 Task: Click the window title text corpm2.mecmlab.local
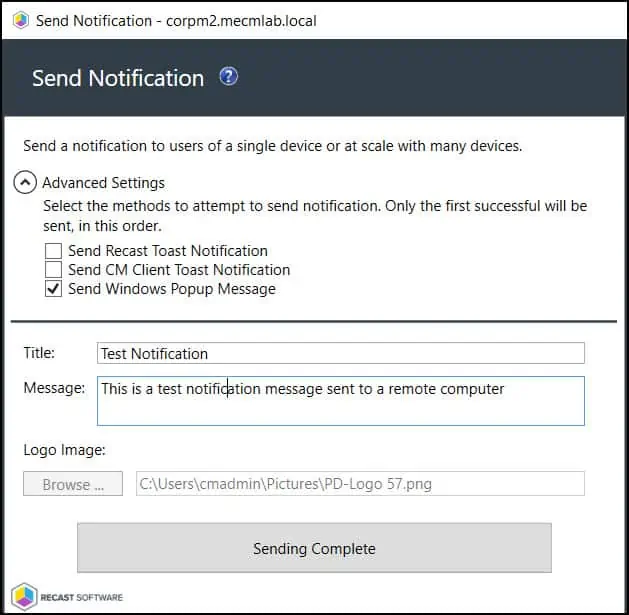pyautogui.click(x=241, y=21)
